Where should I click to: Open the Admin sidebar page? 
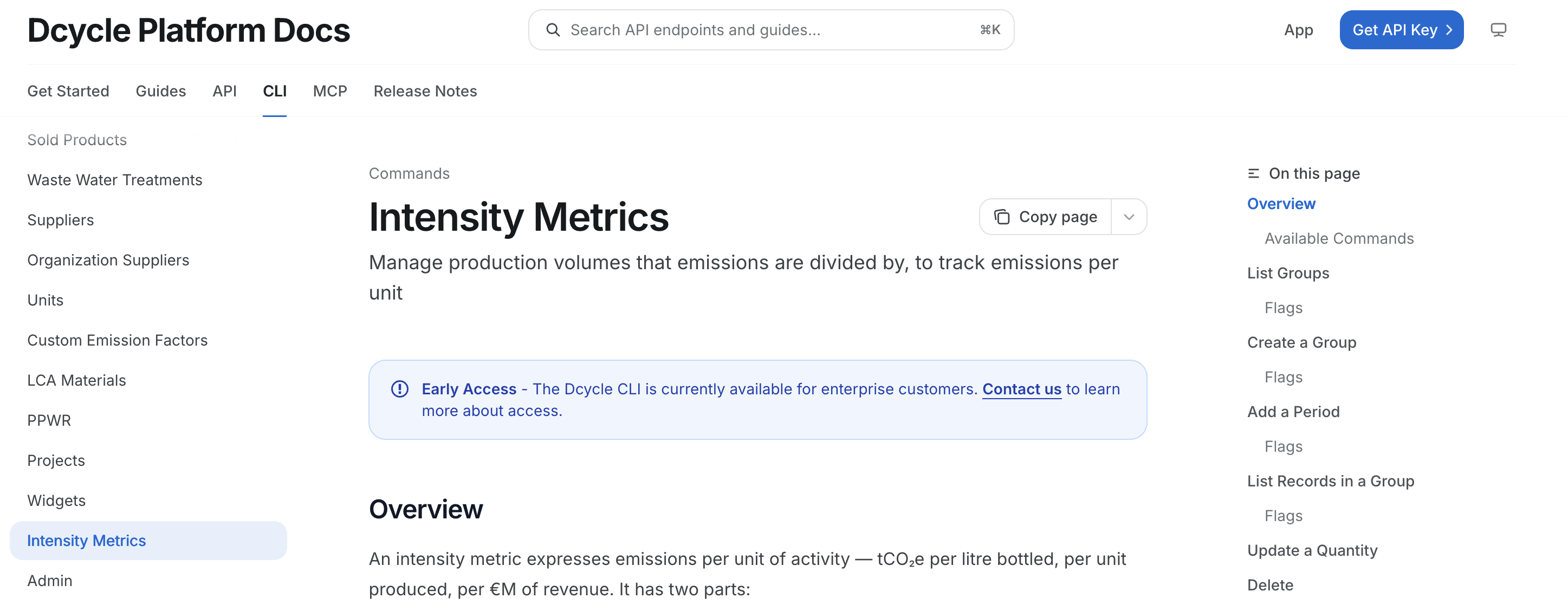(50, 581)
